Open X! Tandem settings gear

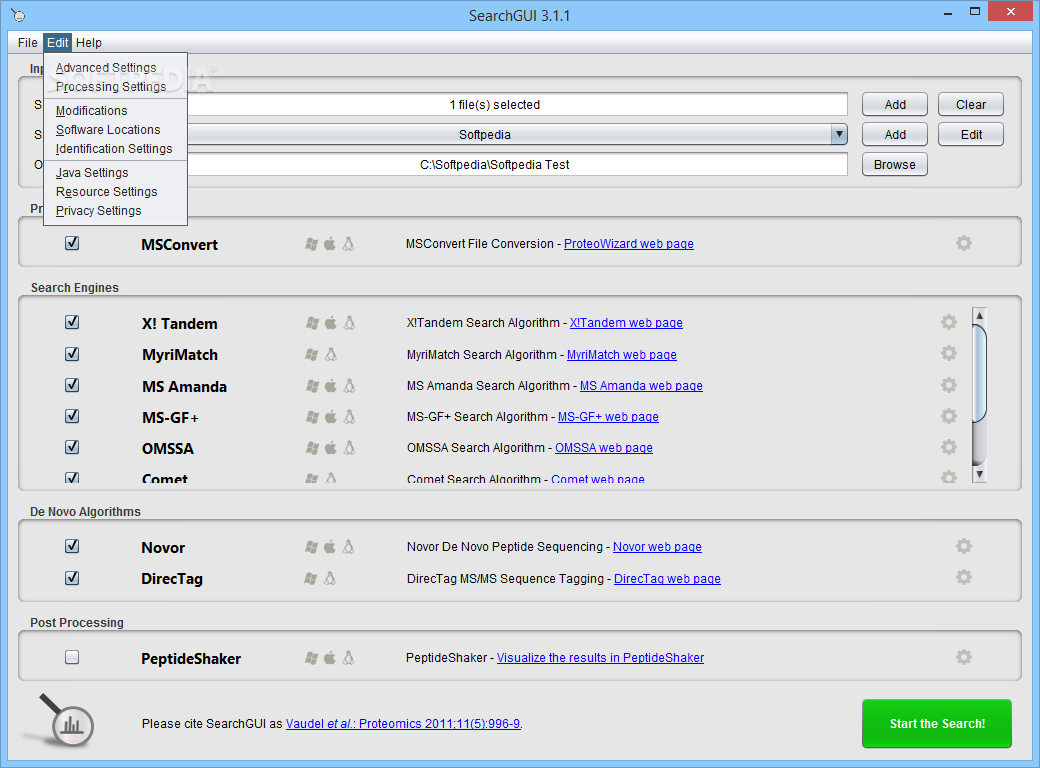click(949, 322)
